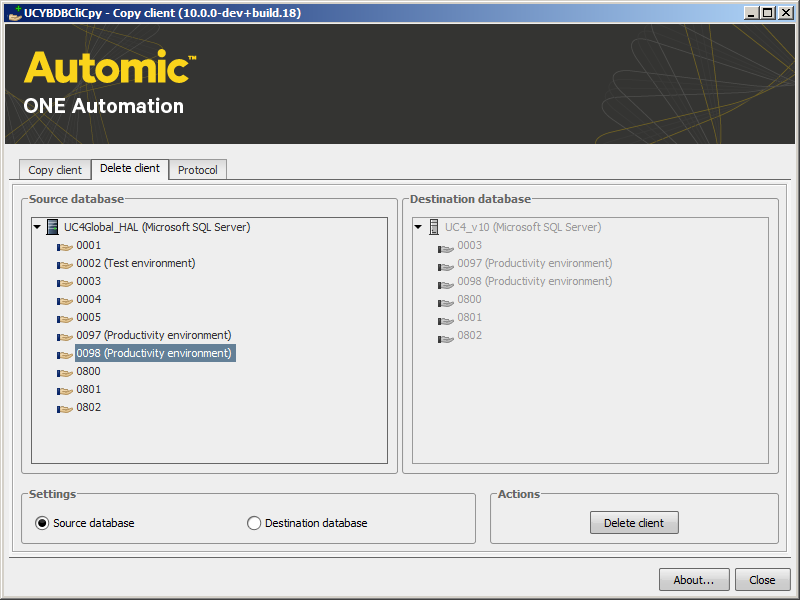Click the client icon next to destination 0802

pos(445,339)
